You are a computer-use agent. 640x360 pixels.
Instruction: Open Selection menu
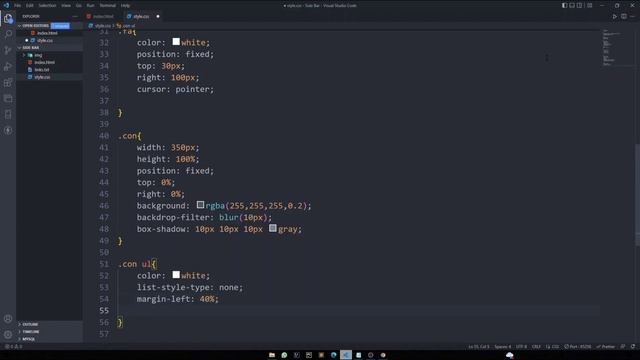tap(47, 6)
